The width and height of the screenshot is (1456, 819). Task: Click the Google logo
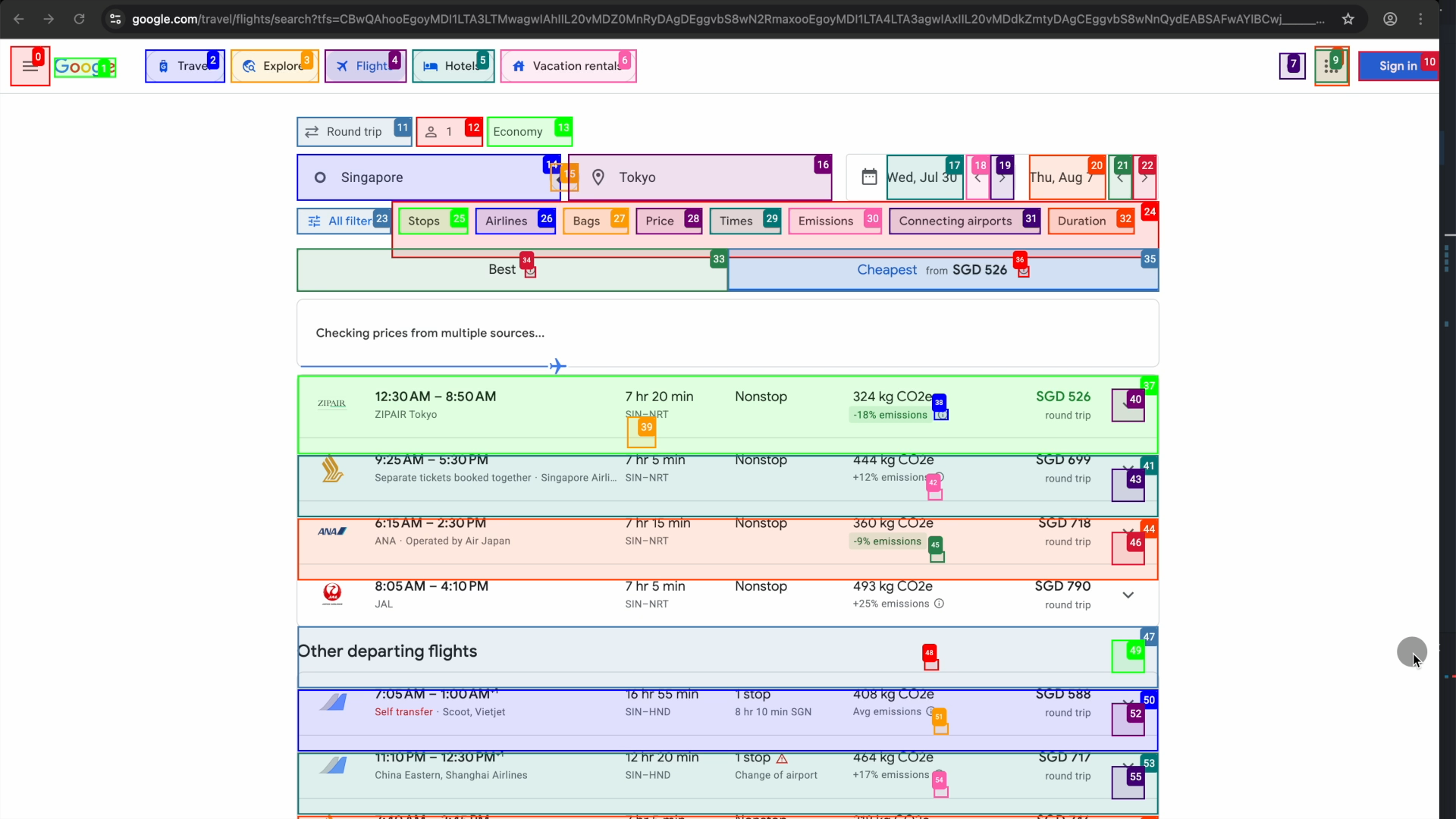tap(85, 67)
